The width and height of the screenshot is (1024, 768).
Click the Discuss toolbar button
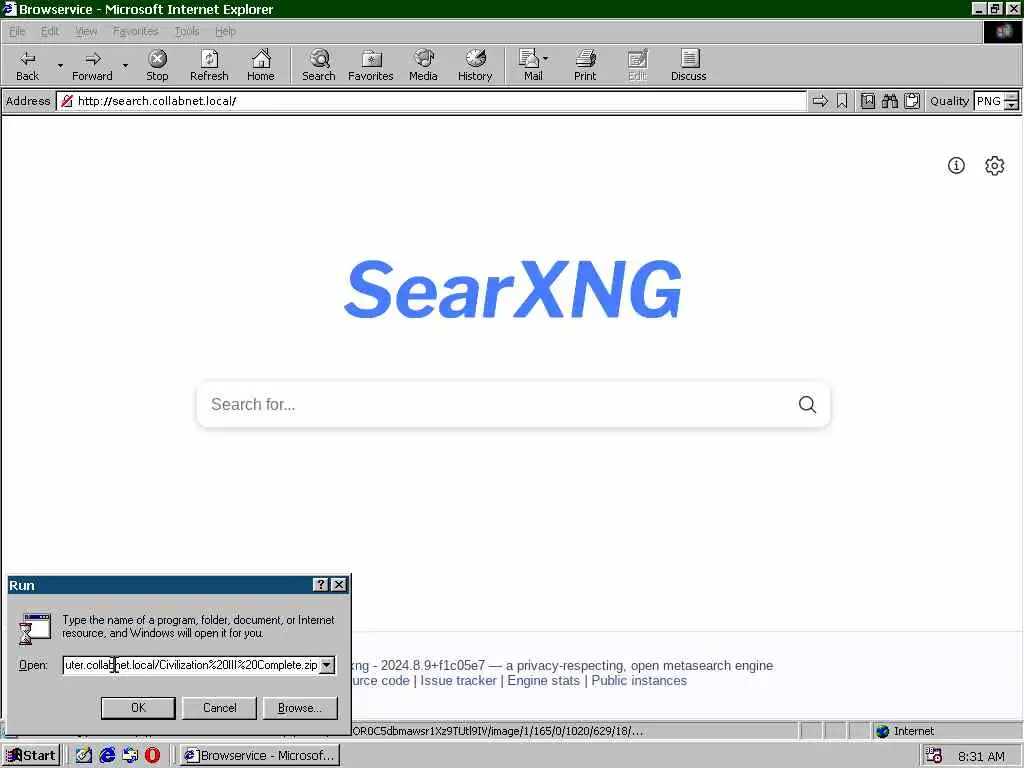click(x=688, y=65)
